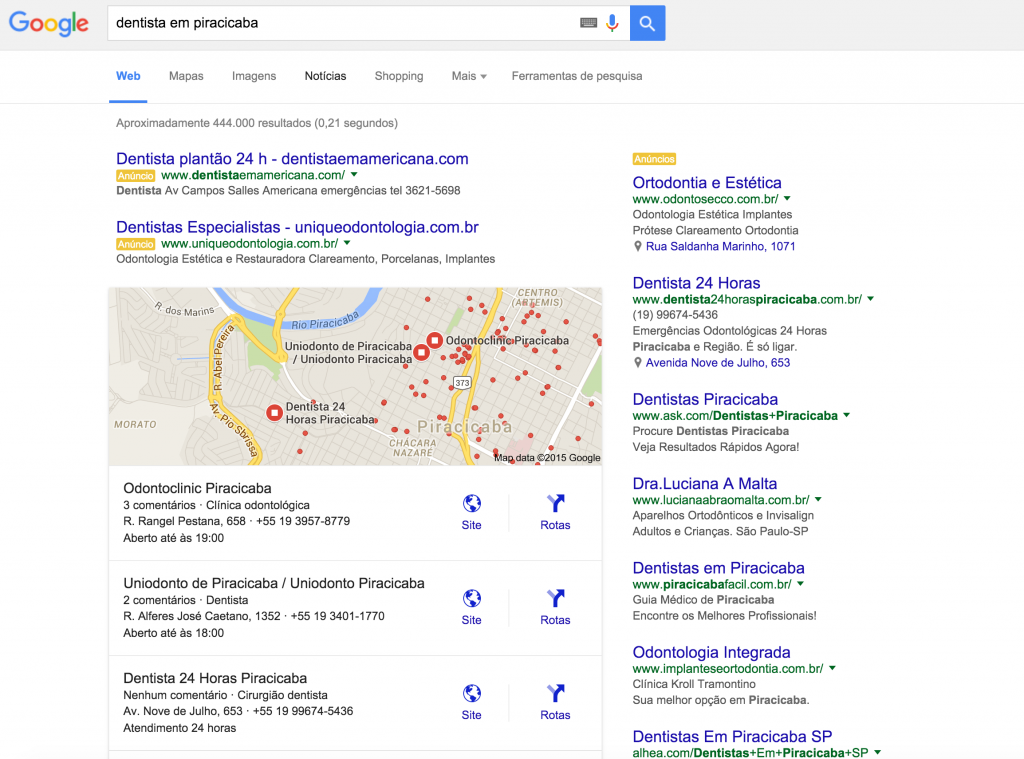Open Dentistas Especialistas ad link

click(x=297, y=227)
